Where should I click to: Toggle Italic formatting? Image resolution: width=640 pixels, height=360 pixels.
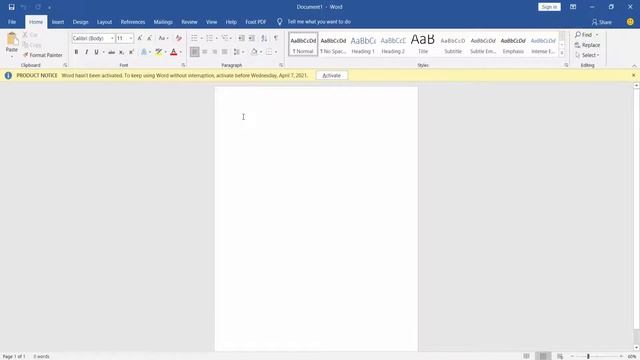pos(87,52)
